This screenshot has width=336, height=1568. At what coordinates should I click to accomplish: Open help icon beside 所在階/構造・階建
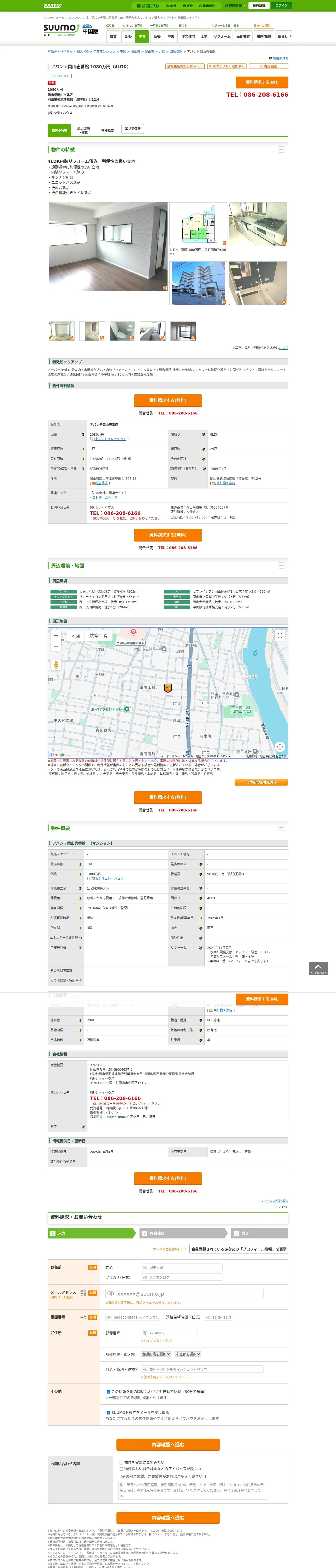click(83, 469)
